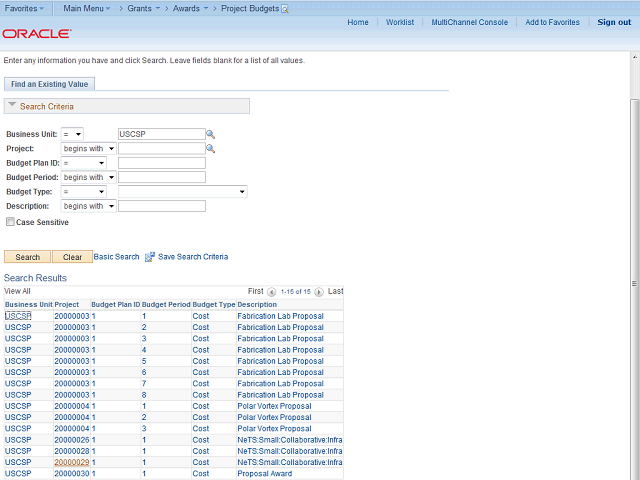Click Project Budgets breadcrumb

click(x=250, y=8)
